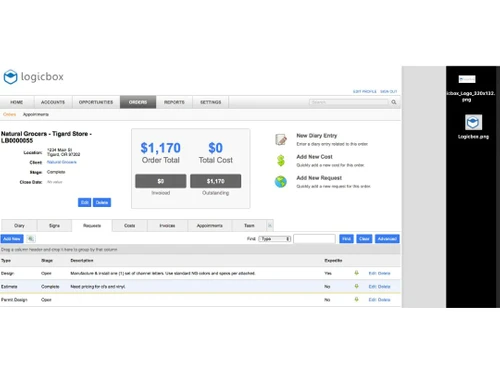This screenshot has height=375, width=500.
Task: Click the Add New Cost link
Action: tap(314, 157)
